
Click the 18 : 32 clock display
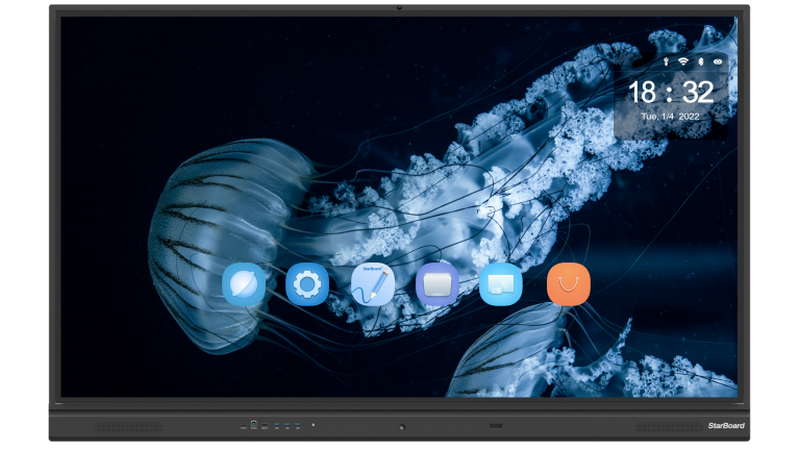[670, 92]
